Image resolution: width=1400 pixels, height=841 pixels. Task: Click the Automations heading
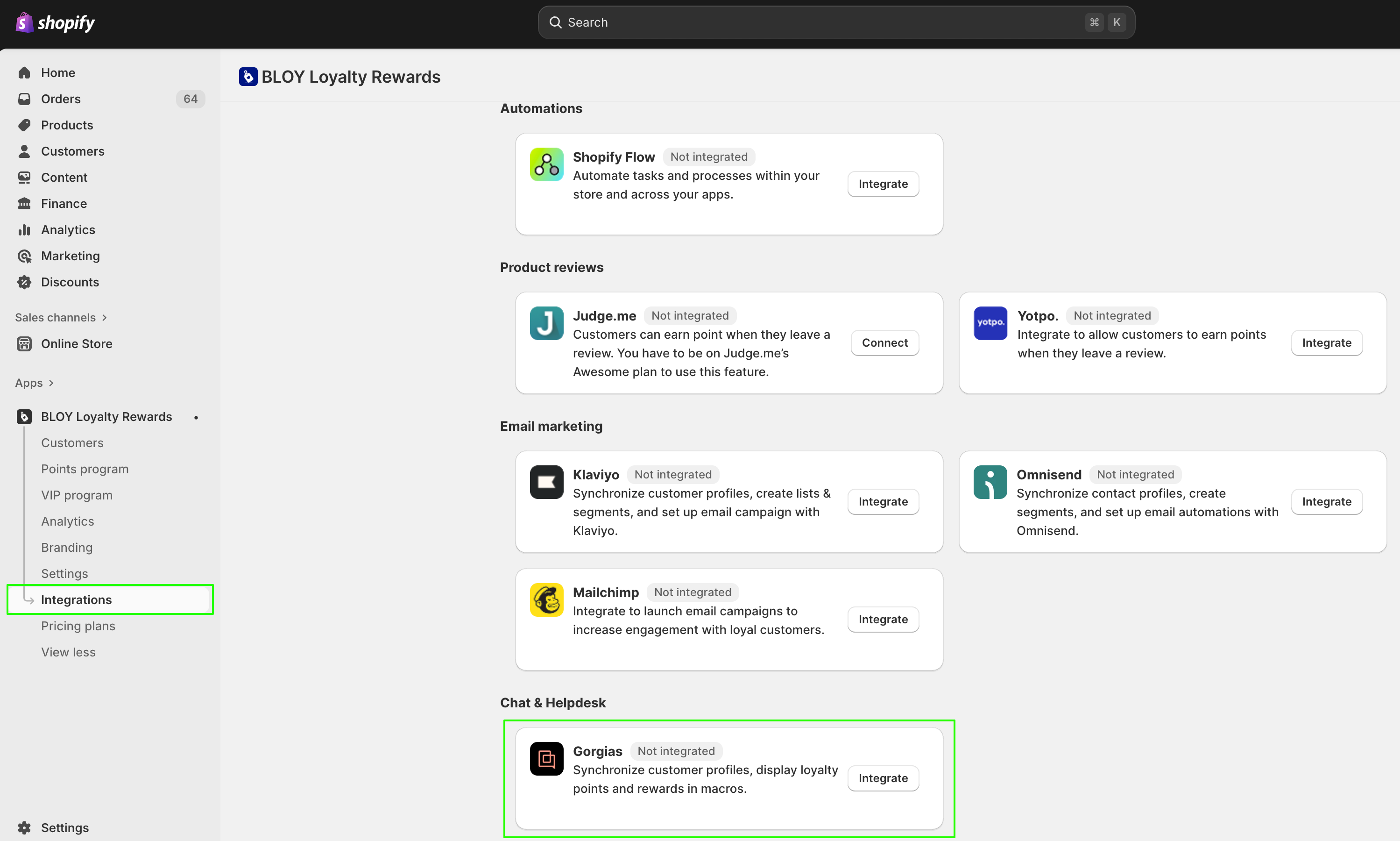(x=541, y=109)
